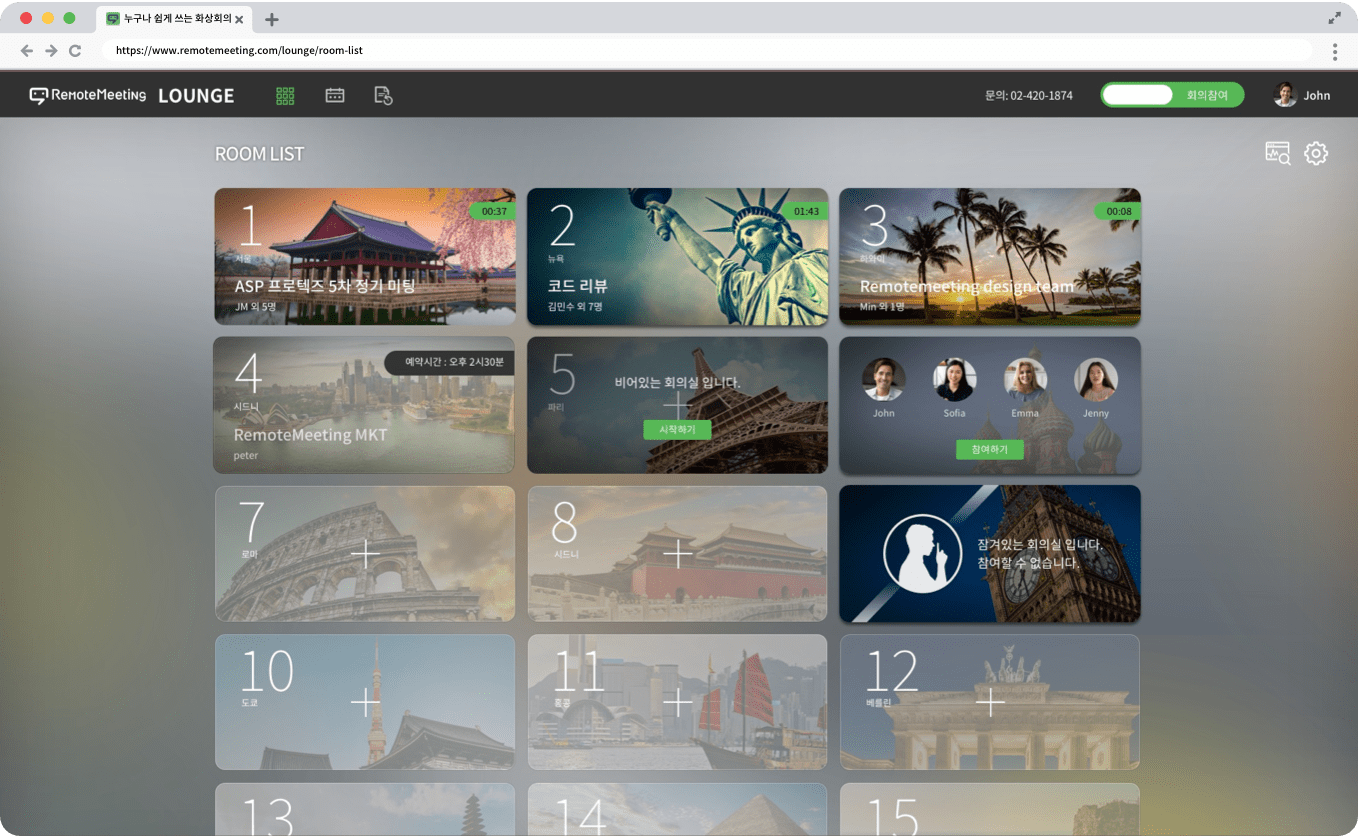This screenshot has width=1358, height=836.
Task: Click the LOUNGE title text
Action: point(196,96)
